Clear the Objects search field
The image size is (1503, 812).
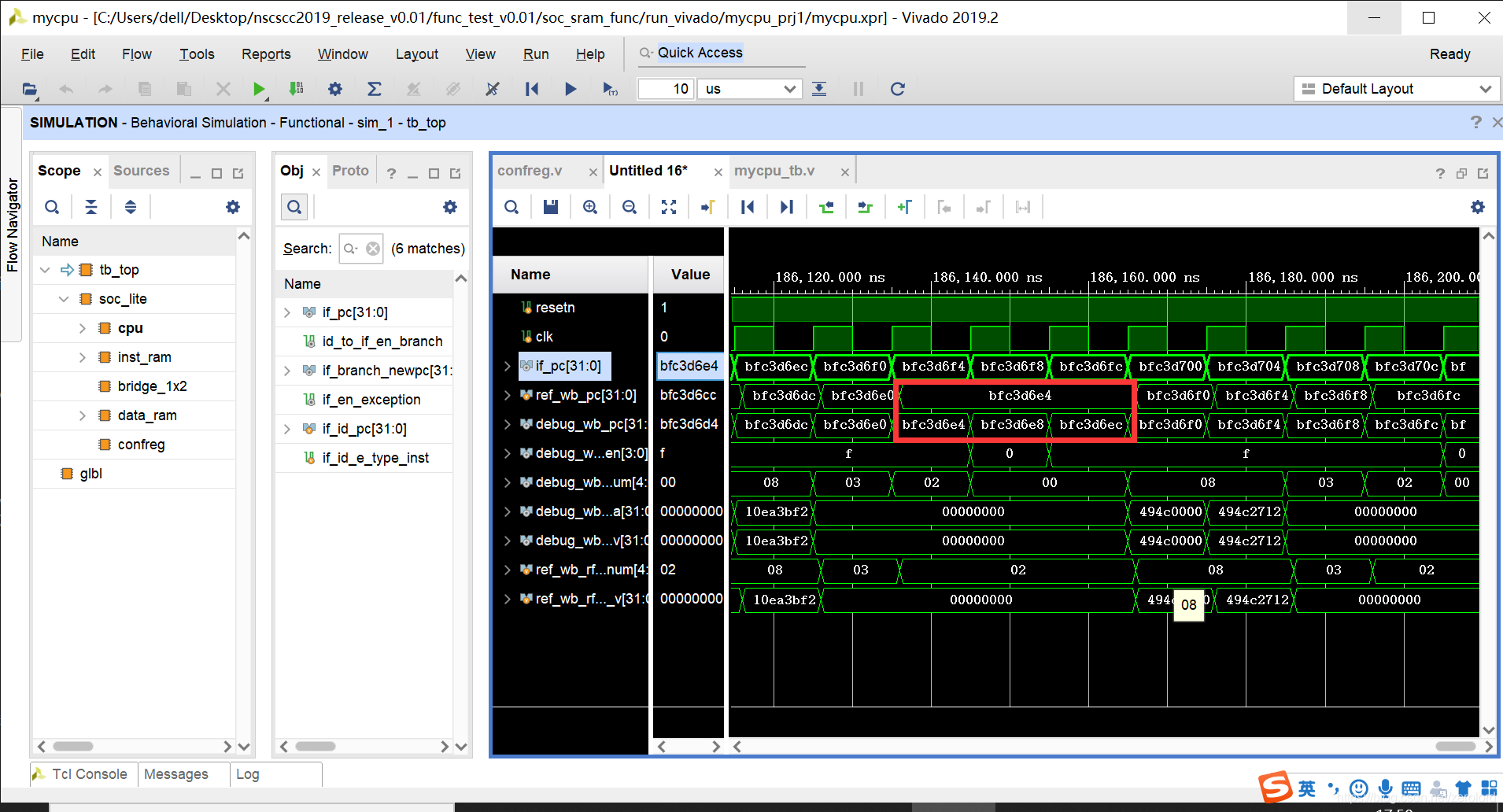(373, 249)
